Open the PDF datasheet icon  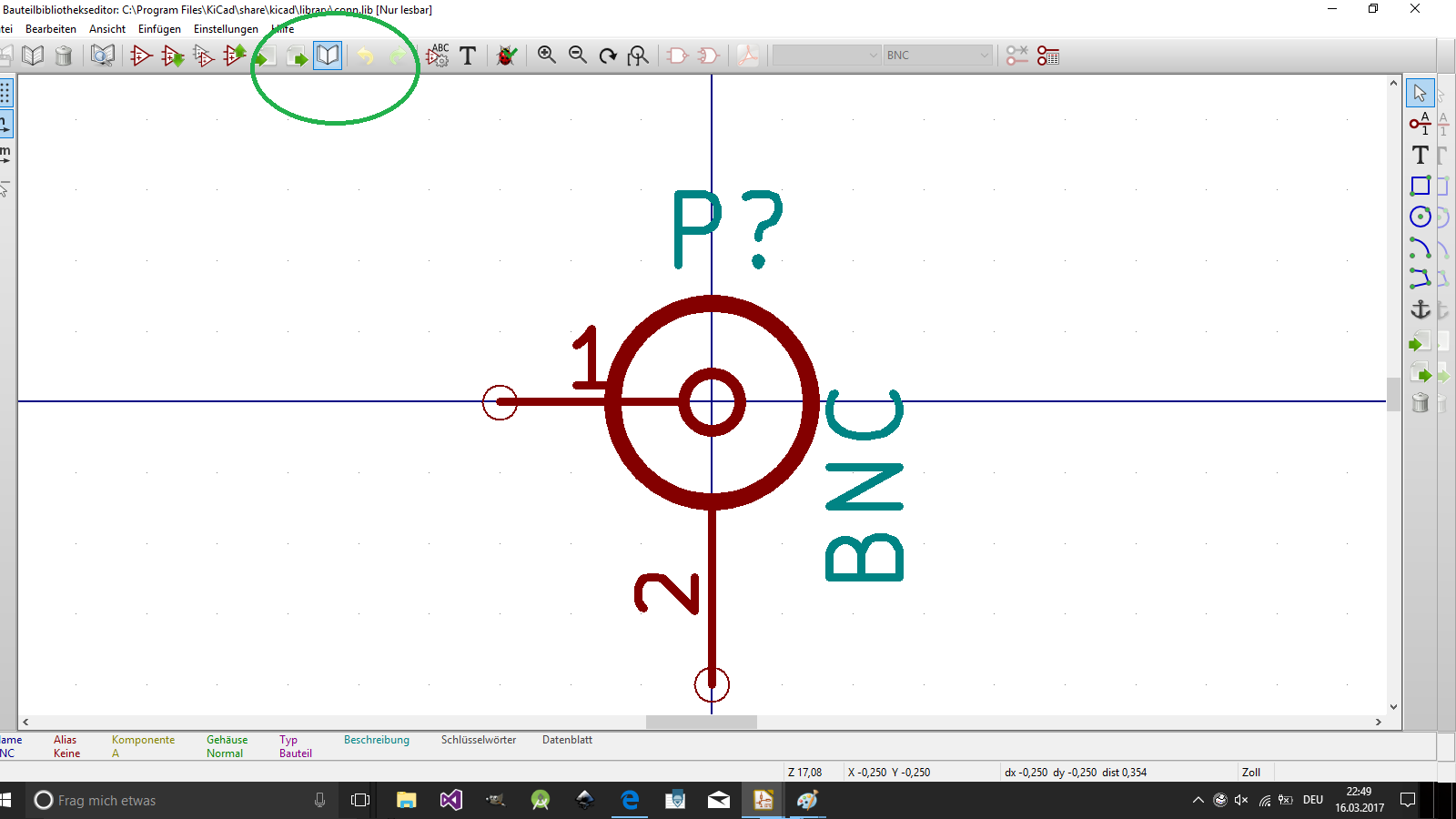click(x=748, y=56)
